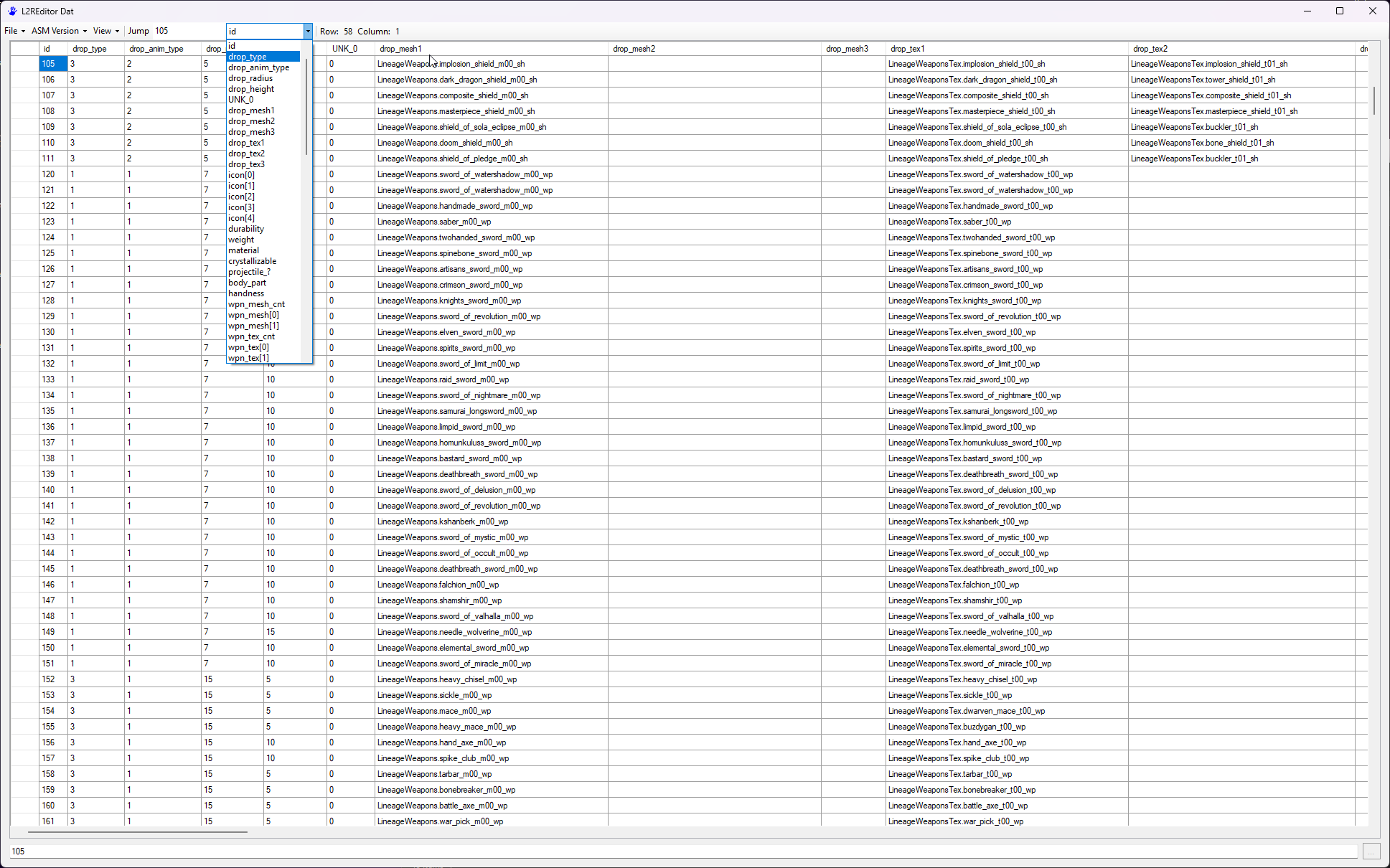Click the vertical scrollbar thumb at right
The width and height of the screenshot is (1390, 868).
point(1373,100)
